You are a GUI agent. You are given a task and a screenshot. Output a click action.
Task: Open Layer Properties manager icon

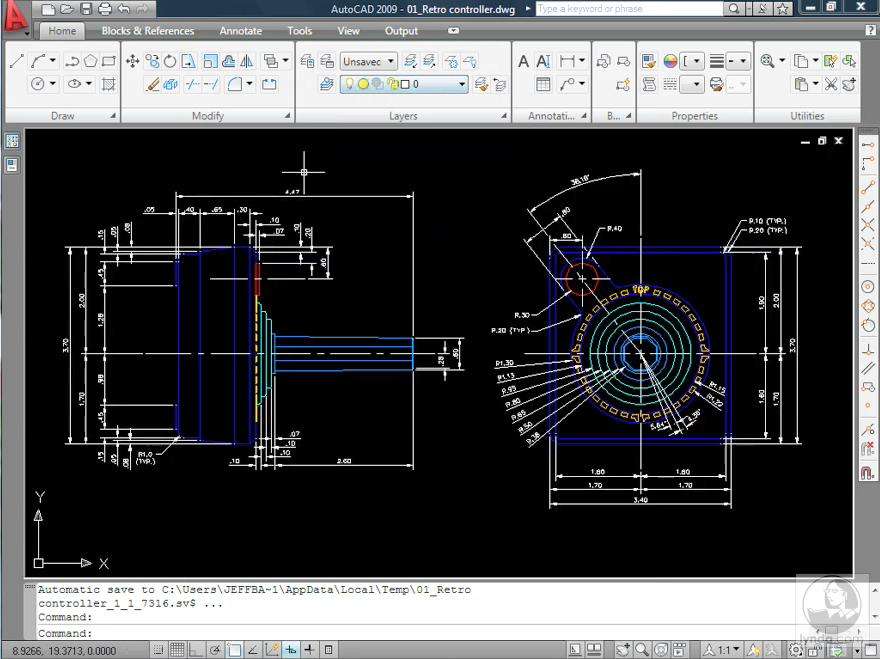307,61
